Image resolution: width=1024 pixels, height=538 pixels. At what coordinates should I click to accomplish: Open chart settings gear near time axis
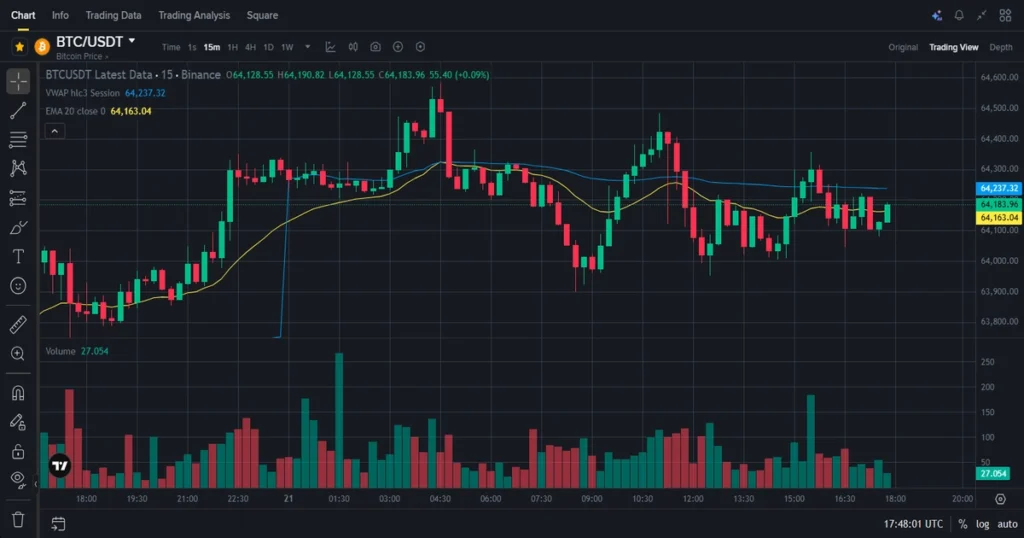[1000, 499]
